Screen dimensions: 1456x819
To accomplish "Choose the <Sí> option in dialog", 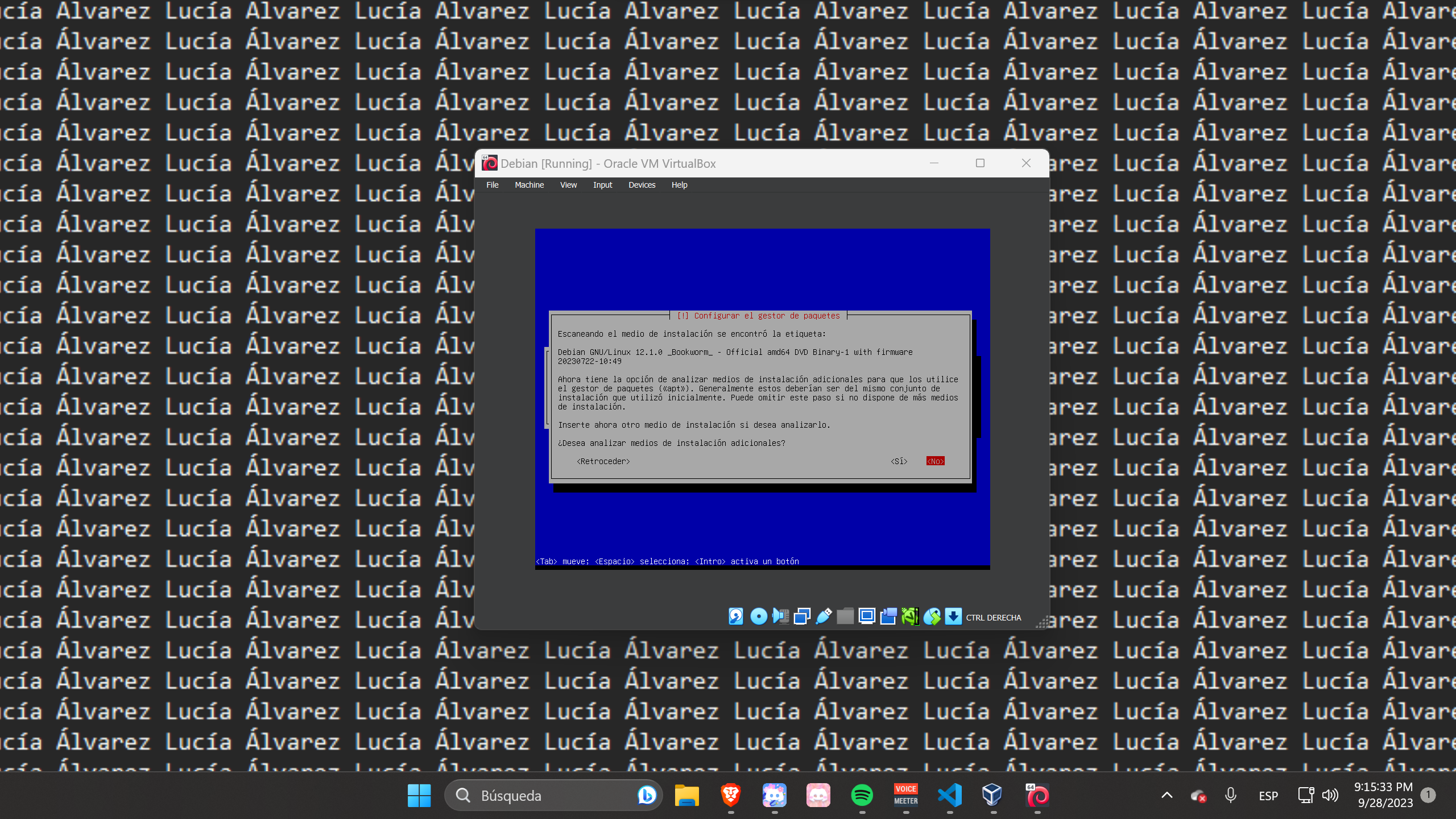I will point(899,461).
